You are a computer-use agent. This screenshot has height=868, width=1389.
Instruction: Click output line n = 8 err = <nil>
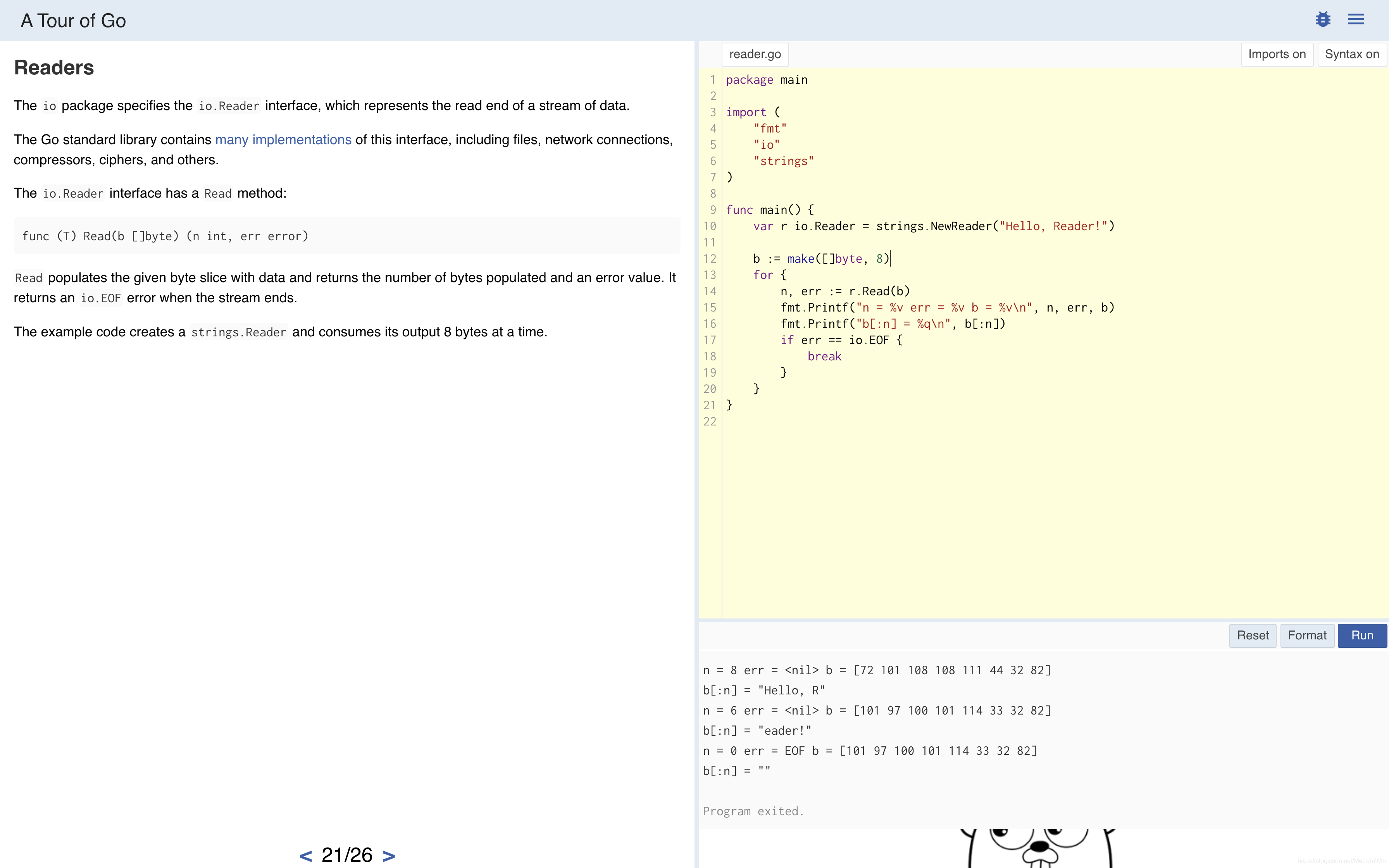[876, 670]
